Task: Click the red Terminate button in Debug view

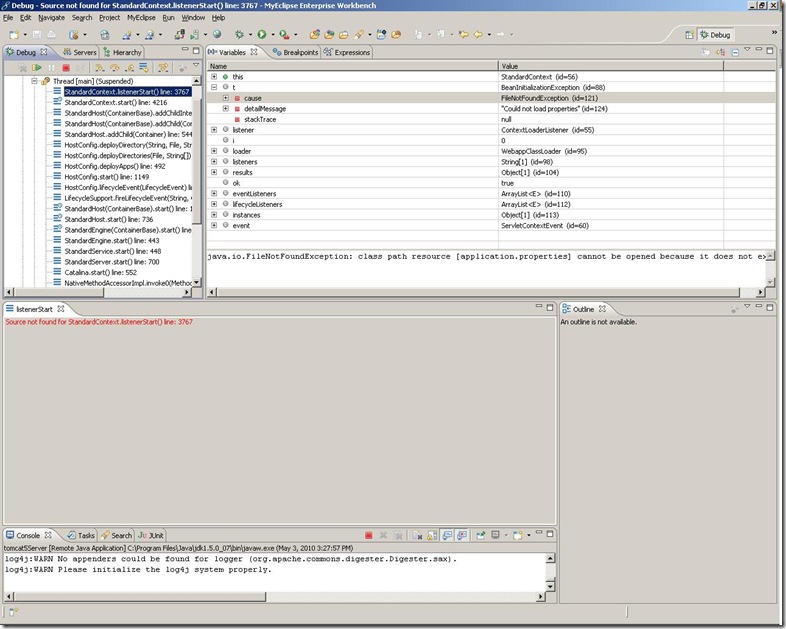Action: (x=66, y=68)
